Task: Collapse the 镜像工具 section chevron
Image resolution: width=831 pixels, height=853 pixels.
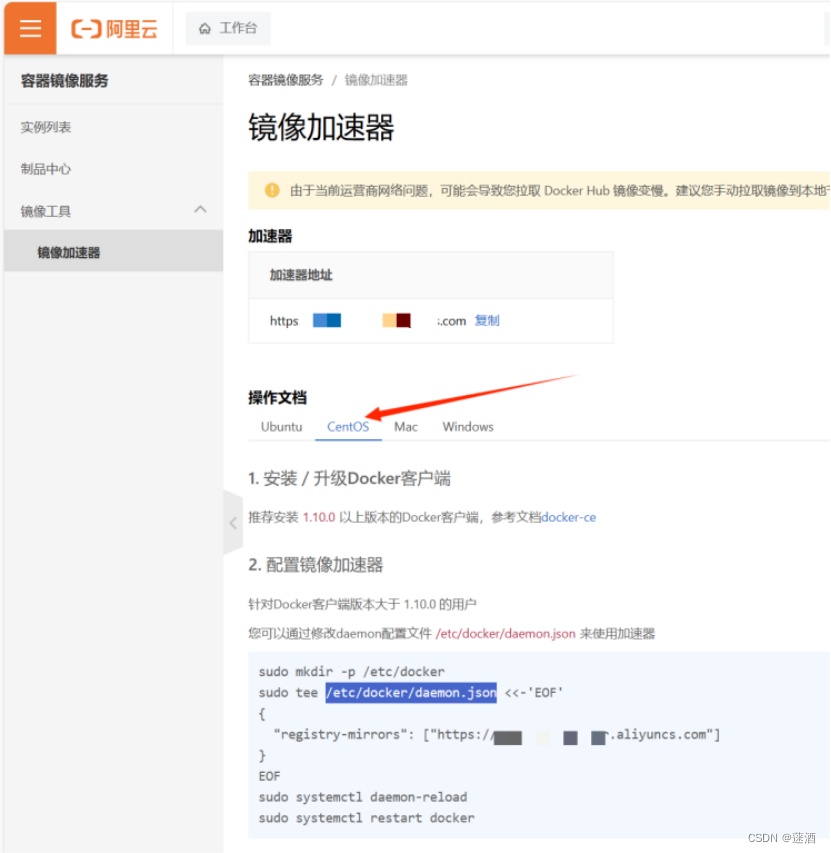Action: click(200, 210)
